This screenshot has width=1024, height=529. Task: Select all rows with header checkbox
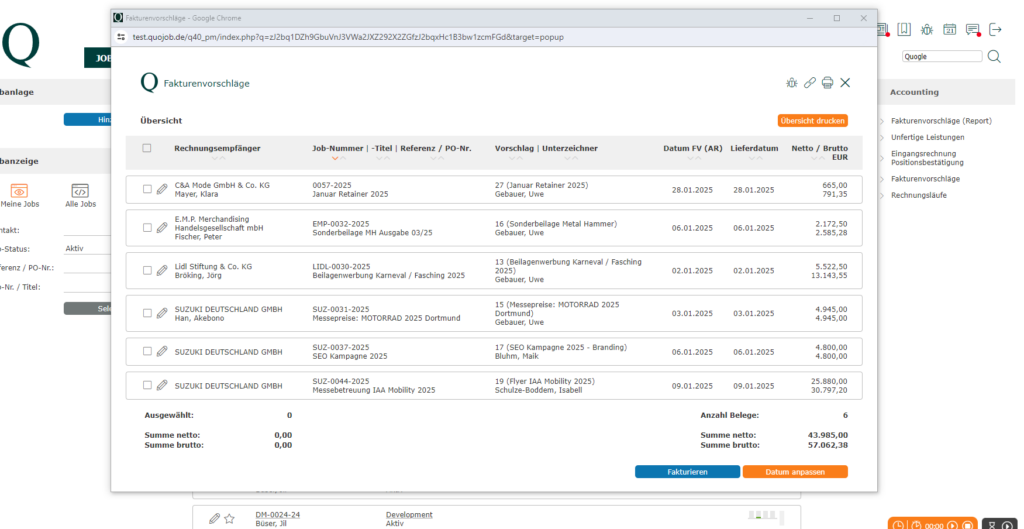[x=147, y=148]
